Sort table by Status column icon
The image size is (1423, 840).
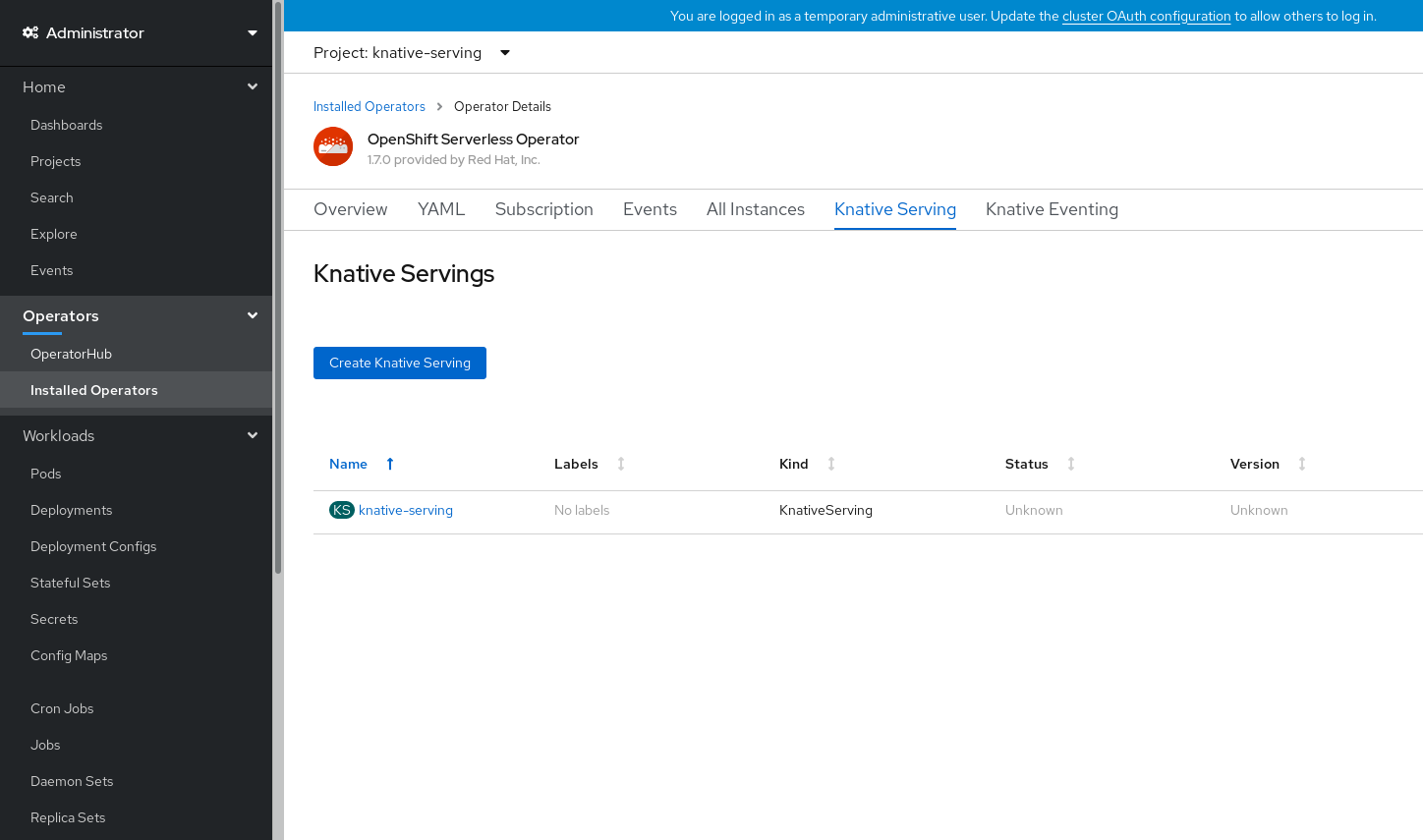pyautogui.click(x=1071, y=464)
